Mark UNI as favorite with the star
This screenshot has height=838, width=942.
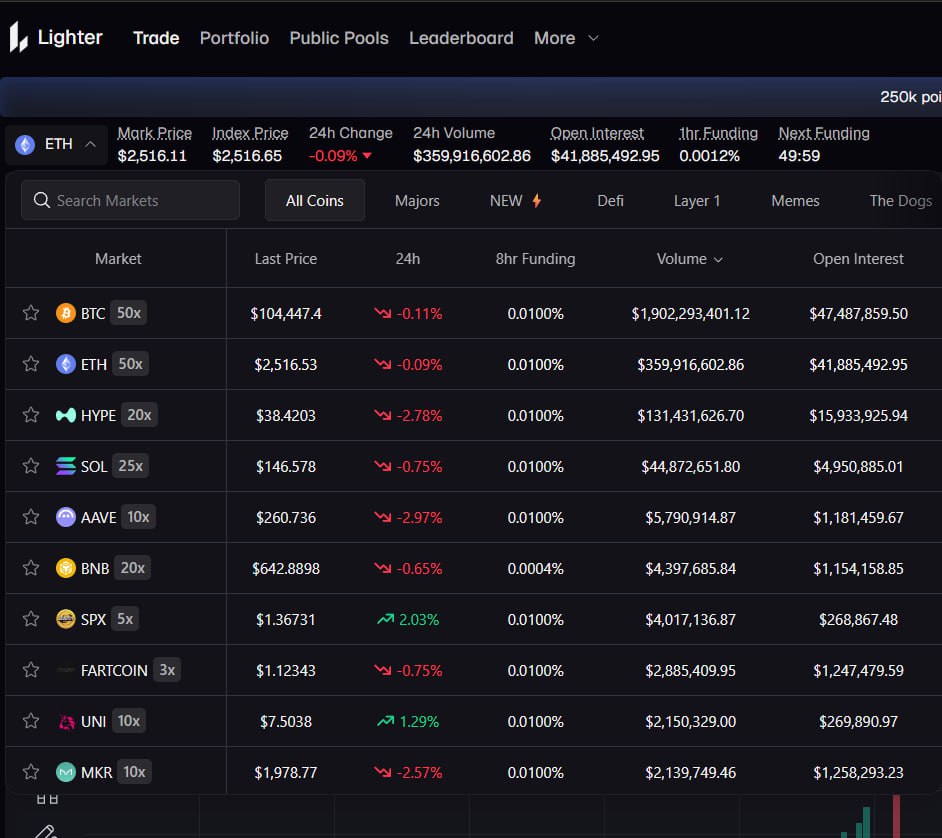31,721
